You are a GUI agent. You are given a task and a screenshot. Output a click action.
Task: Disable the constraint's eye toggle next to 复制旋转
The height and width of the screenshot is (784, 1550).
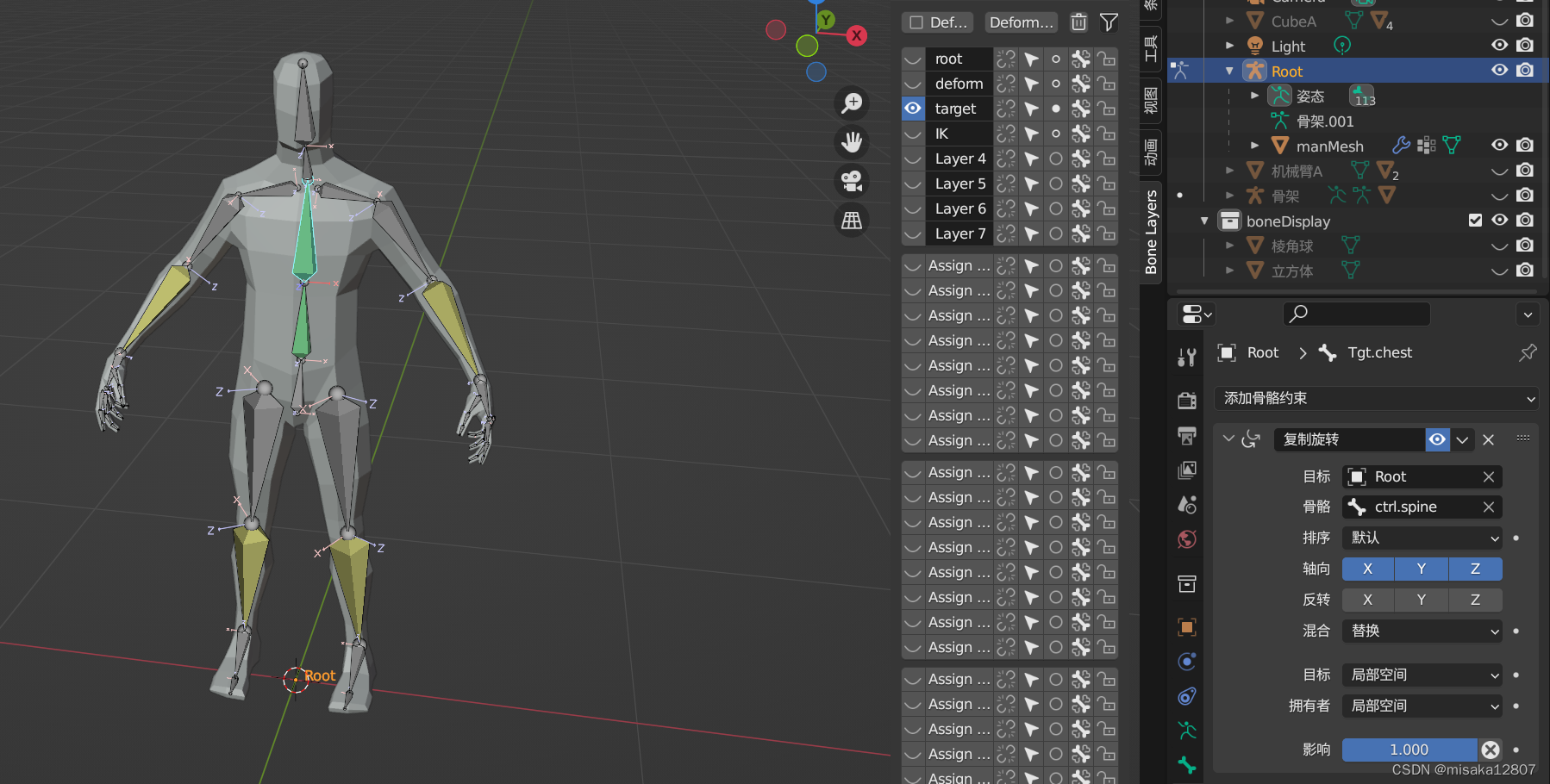[x=1437, y=439]
